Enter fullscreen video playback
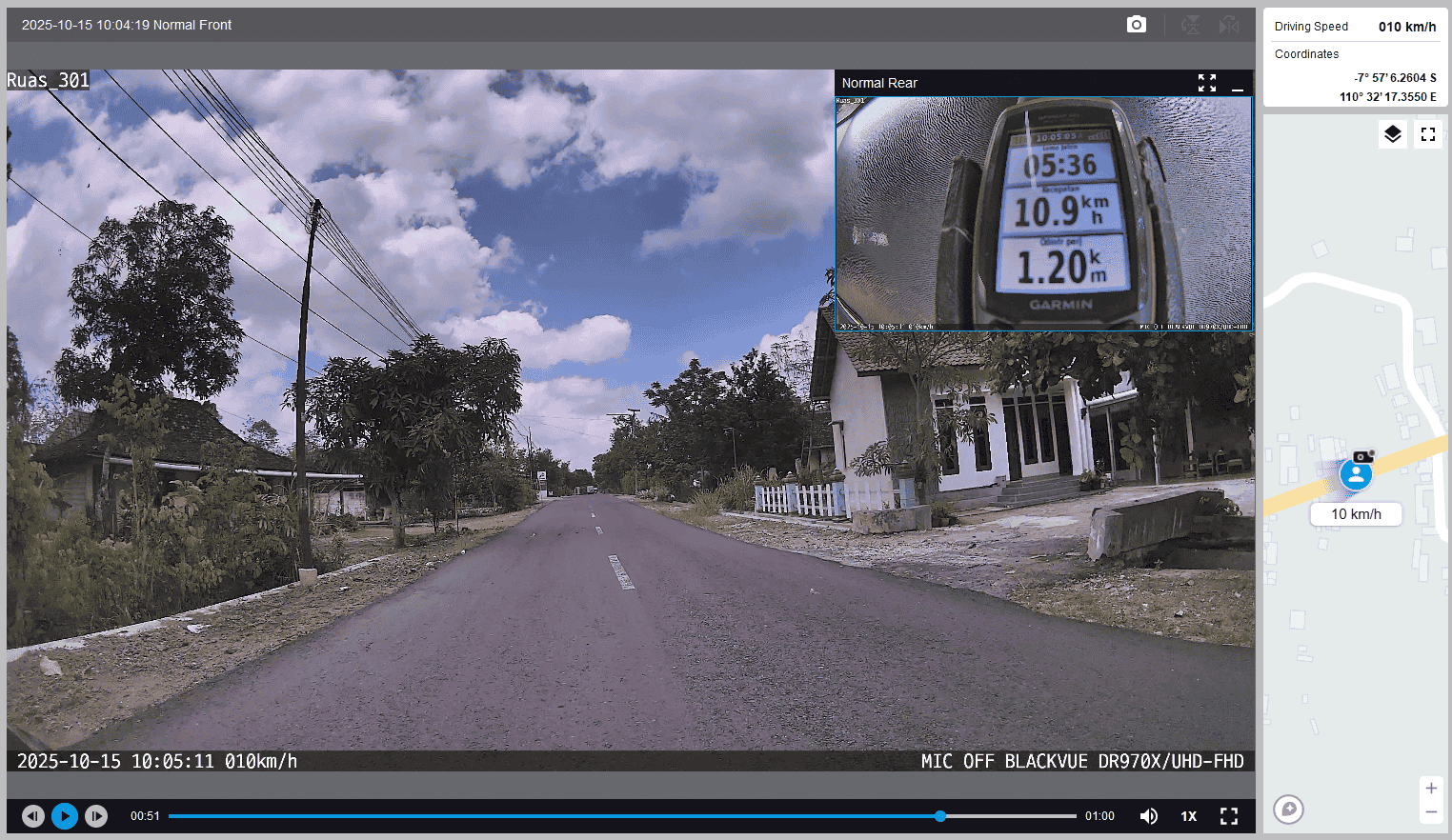The image size is (1452, 840). 1229,816
